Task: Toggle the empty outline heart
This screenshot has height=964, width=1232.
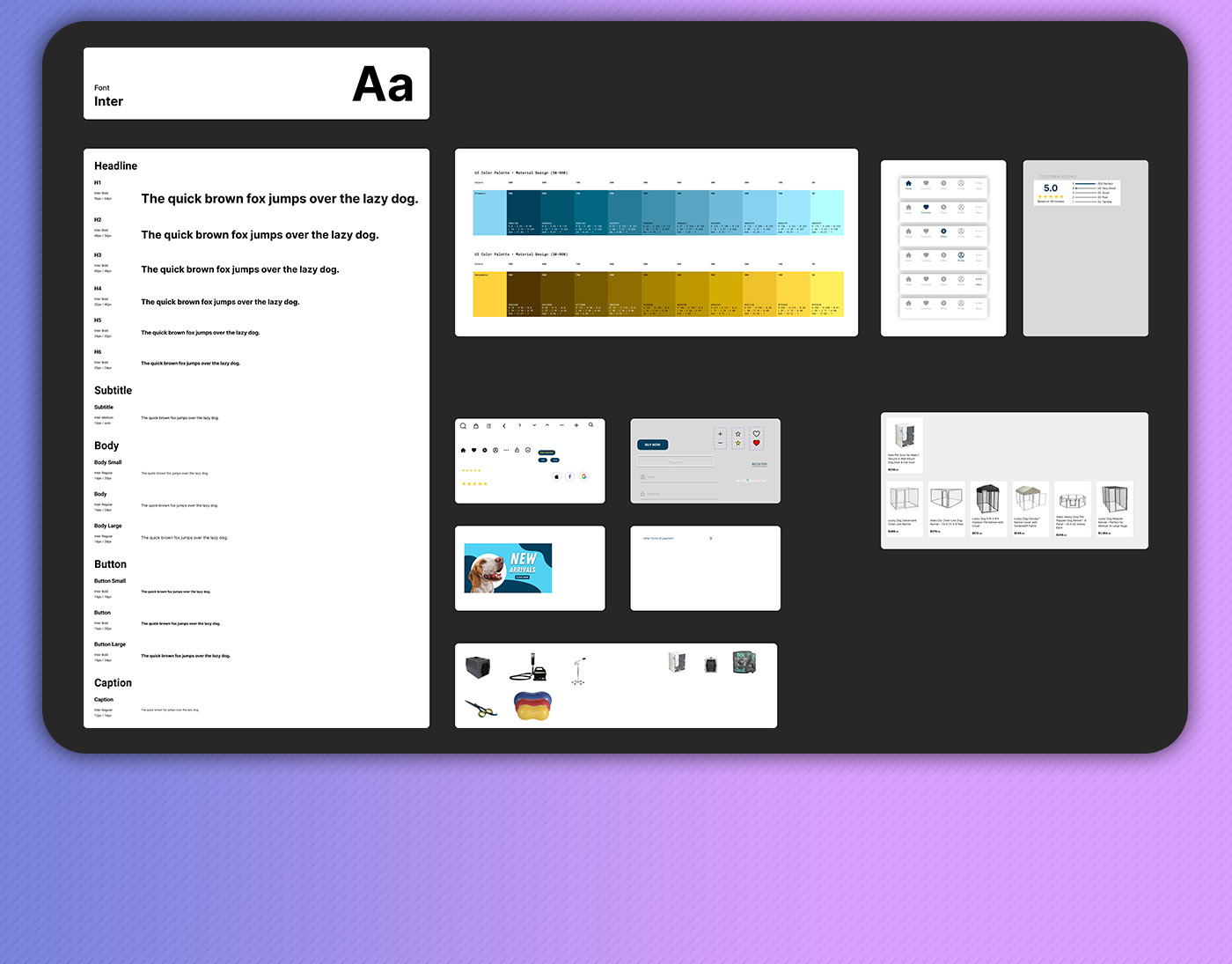Action: point(756,433)
